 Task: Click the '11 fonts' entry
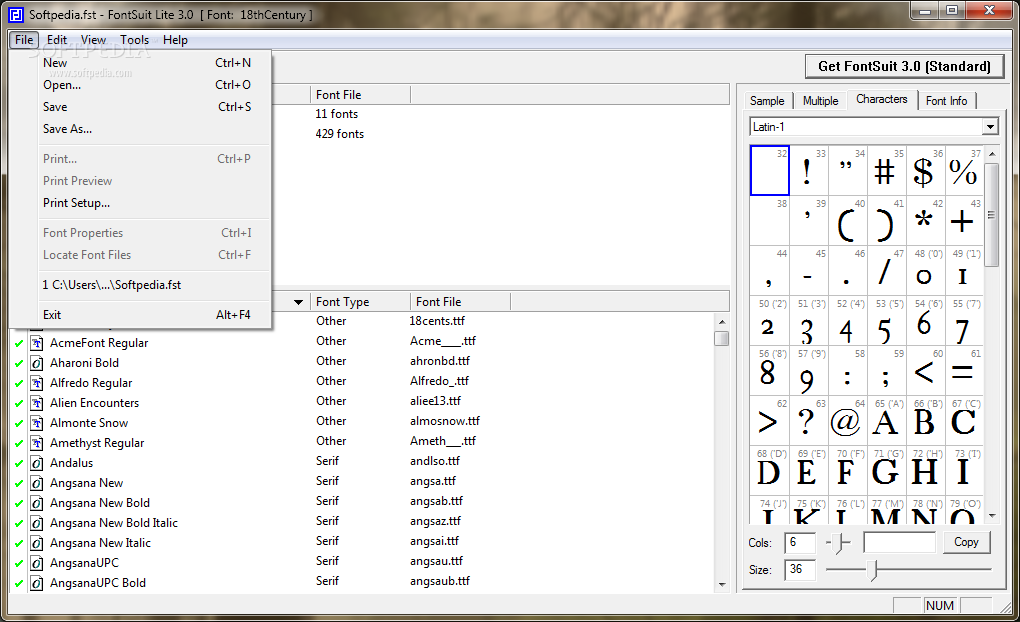pyautogui.click(x=336, y=114)
